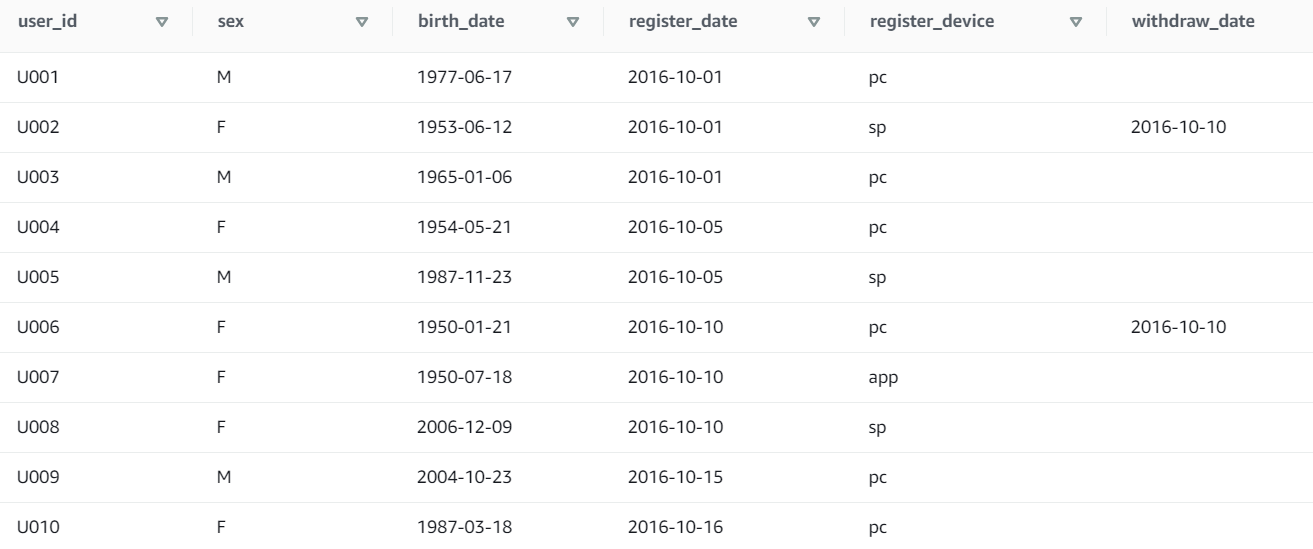Select the register date 2016-10-15 cell
The image size is (1313, 549).
pos(675,478)
